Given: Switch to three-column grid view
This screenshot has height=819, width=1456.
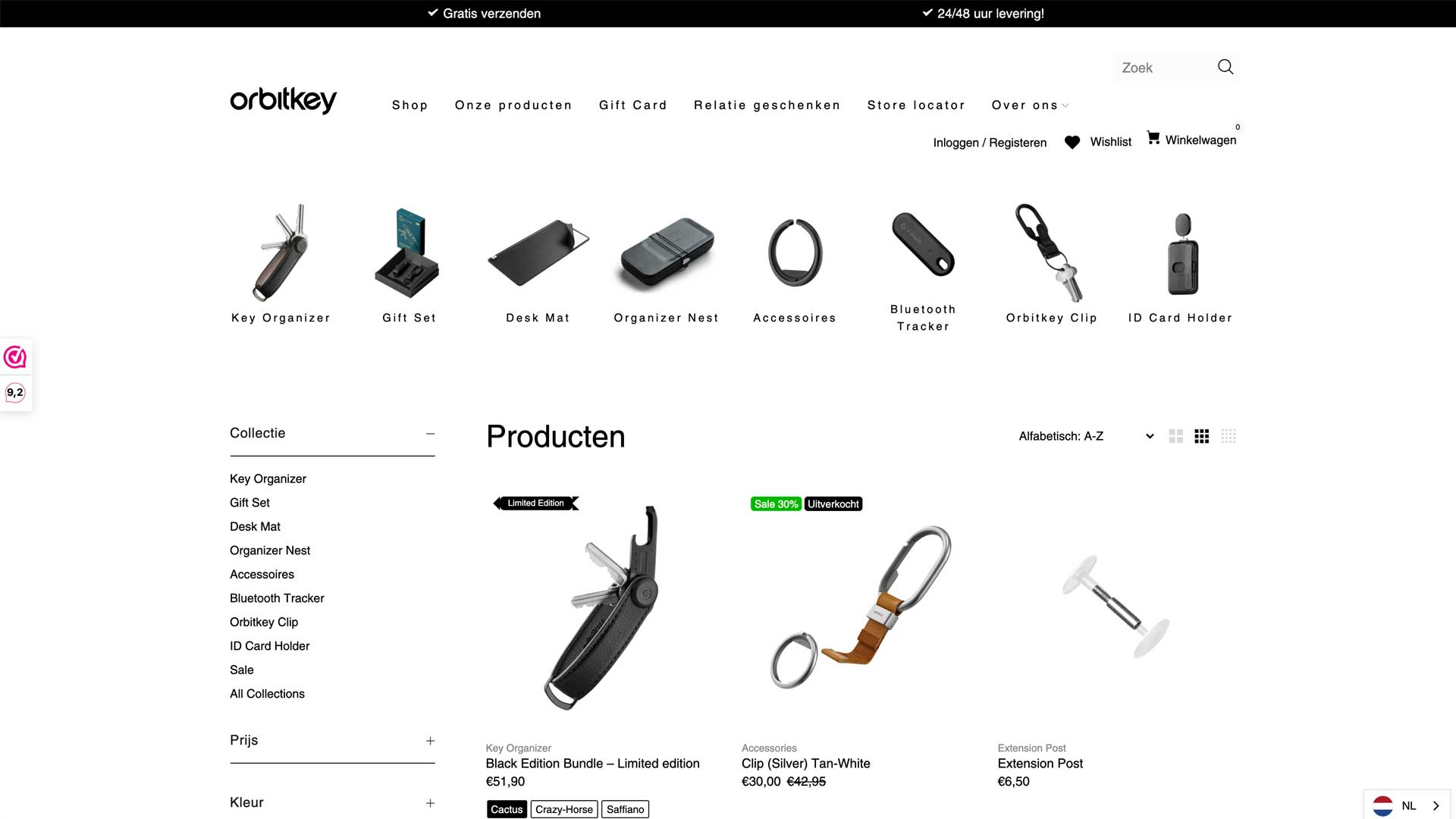Looking at the screenshot, I should [1202, 436].
